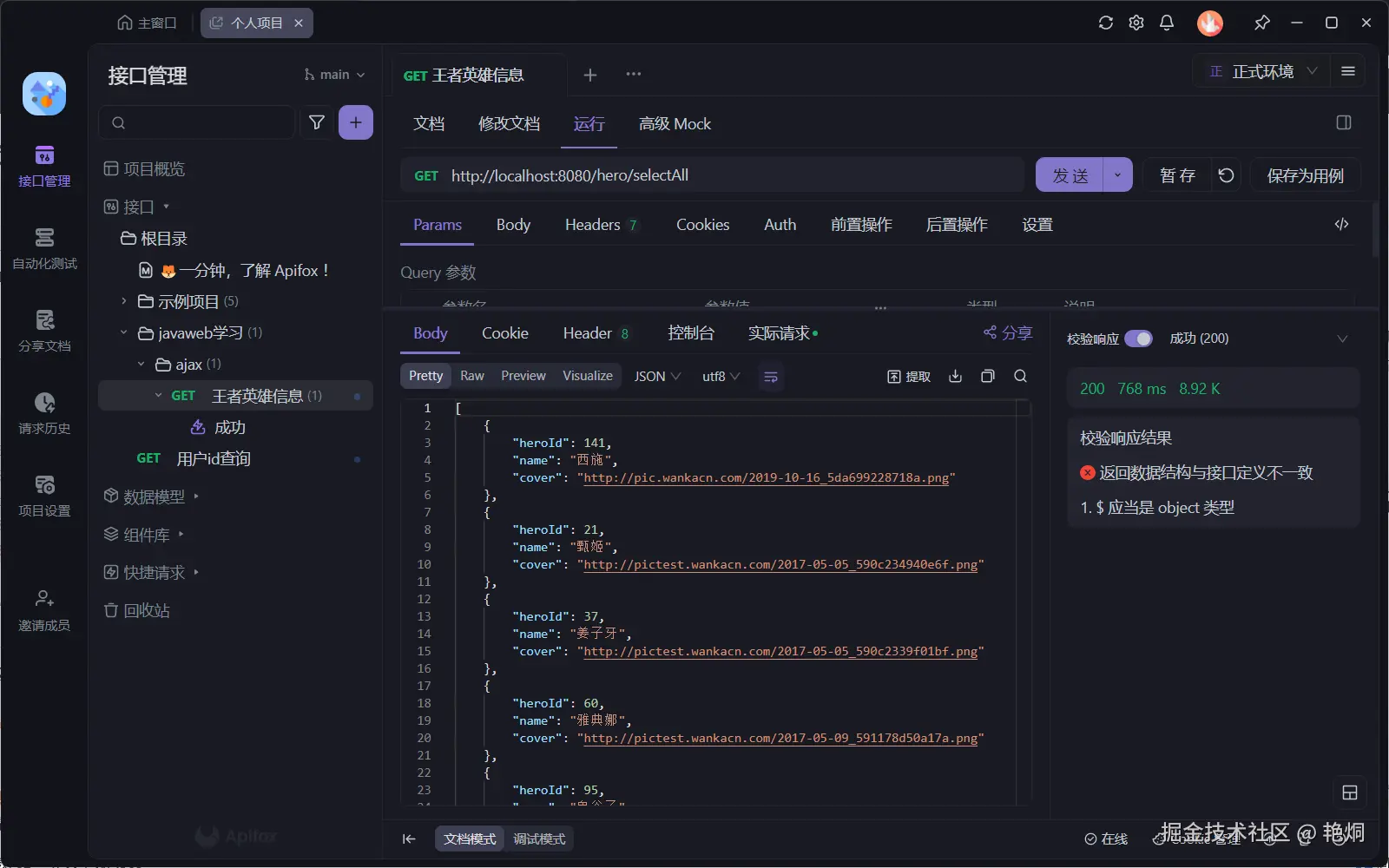This screenshot has width=1389, height=868.
Task: Open the main branch dropdown
Action: click(334, 75)
